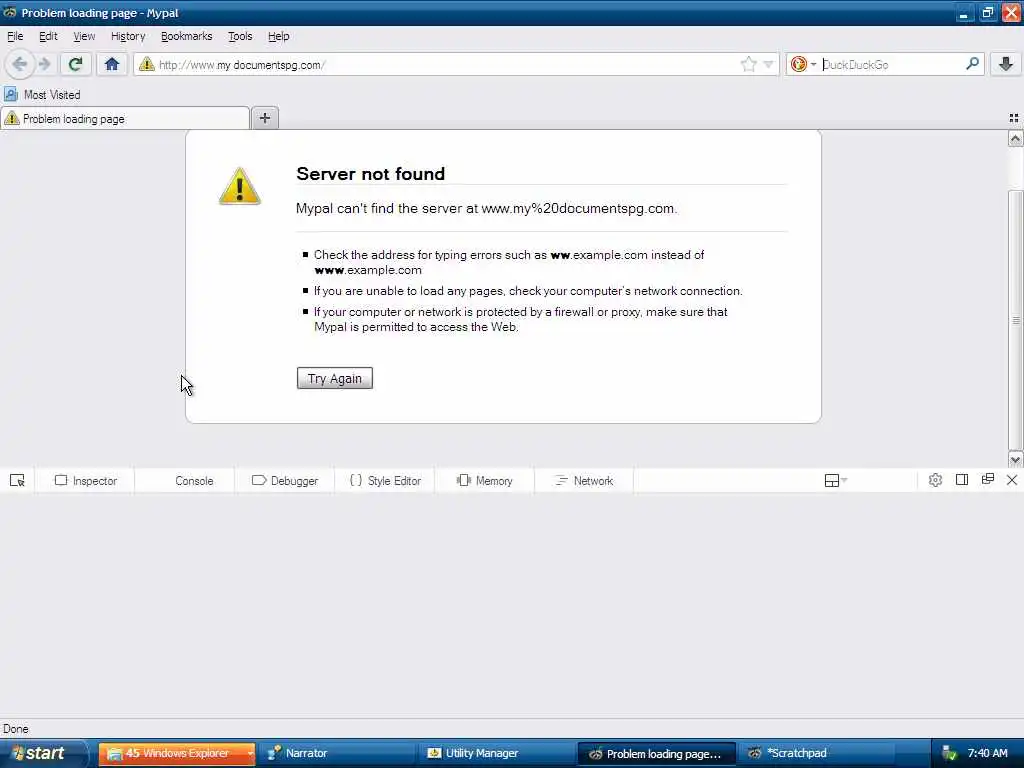Open the Bookmarks menu
Screen dimensions: 1024x768
(186, 36)
